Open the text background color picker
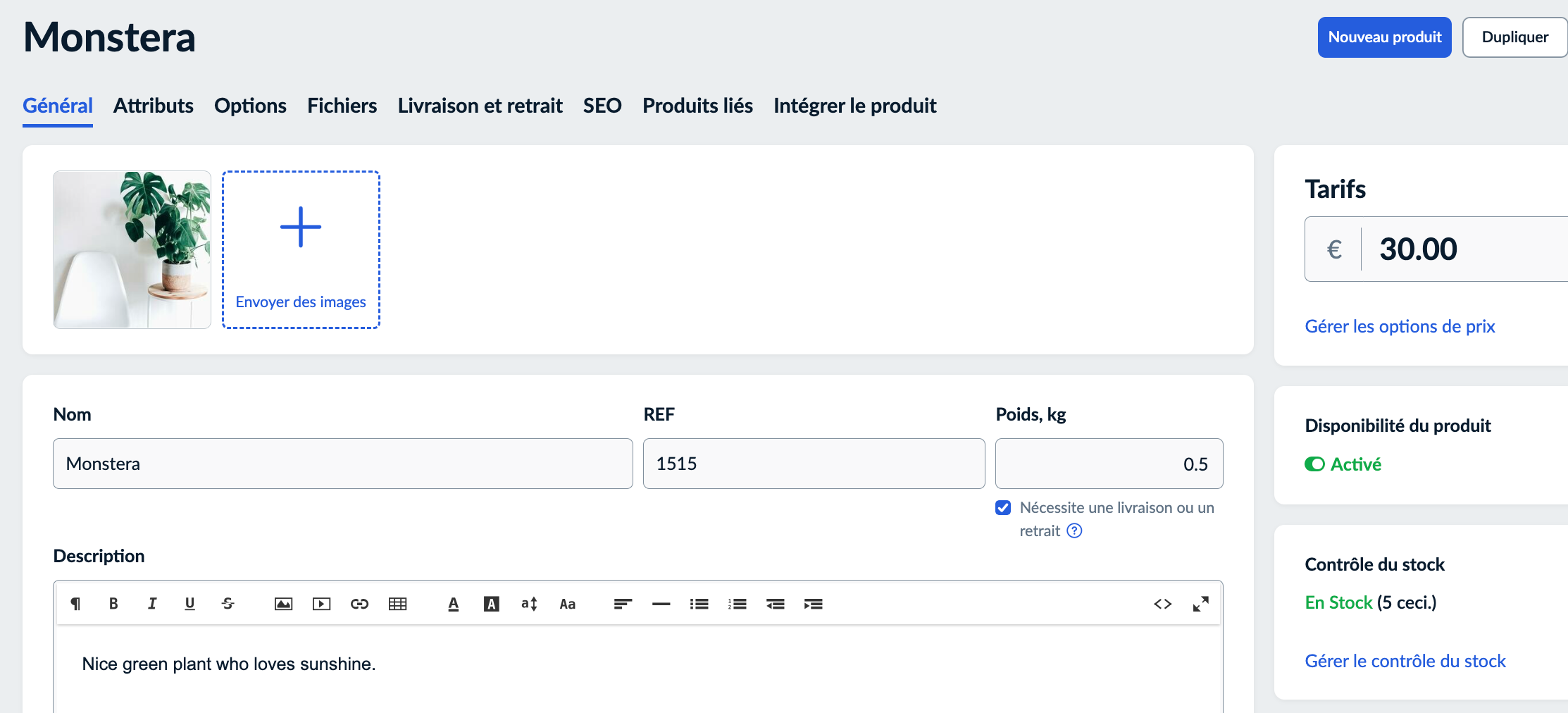1568x713 pixels. point(491,604)
